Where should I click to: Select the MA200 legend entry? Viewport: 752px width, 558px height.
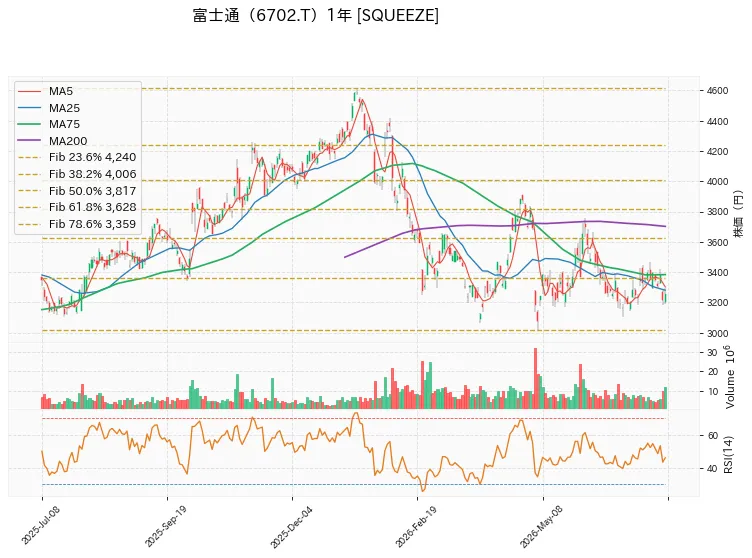(53, 141)
